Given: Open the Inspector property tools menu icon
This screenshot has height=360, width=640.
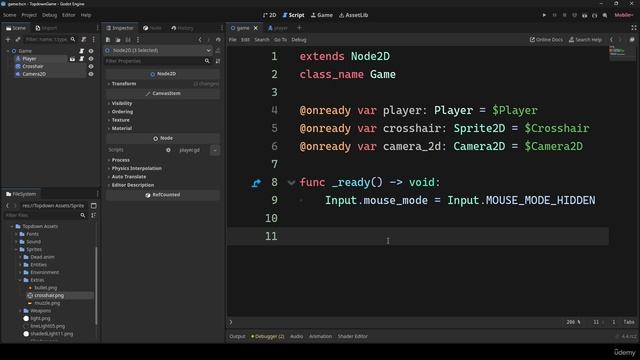Looking at the screenshot, I should click(218, 61).
